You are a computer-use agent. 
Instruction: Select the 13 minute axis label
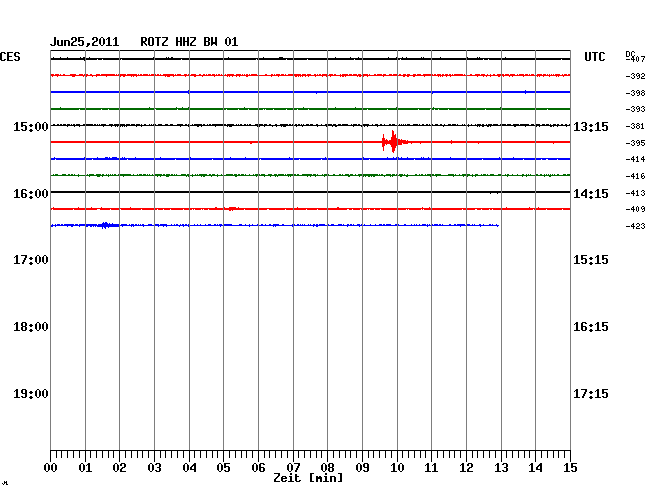501,468
